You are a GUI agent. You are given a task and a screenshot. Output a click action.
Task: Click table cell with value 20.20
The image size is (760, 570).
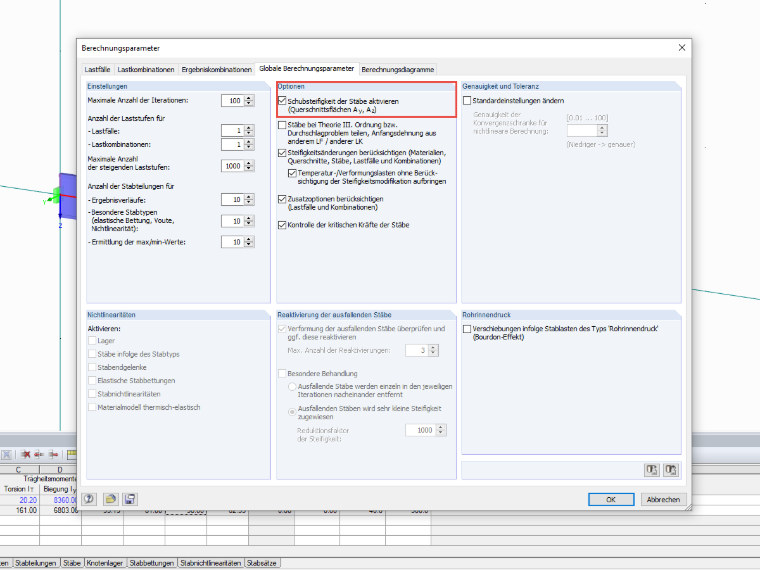19,500
